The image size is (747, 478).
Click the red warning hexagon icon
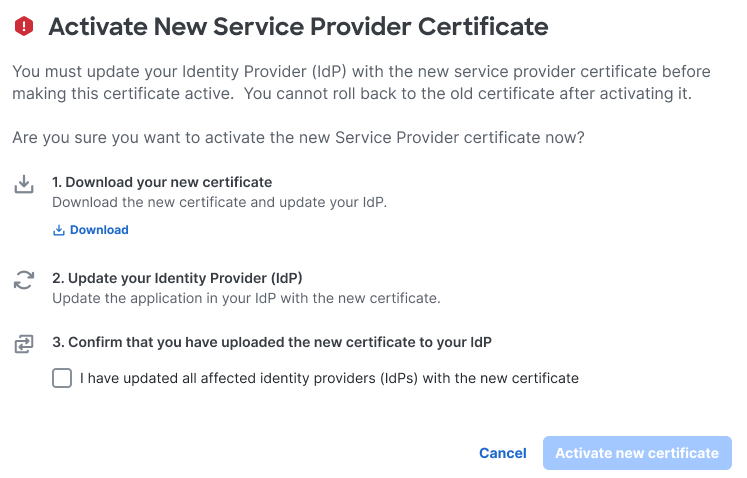(x=24, y=26)
